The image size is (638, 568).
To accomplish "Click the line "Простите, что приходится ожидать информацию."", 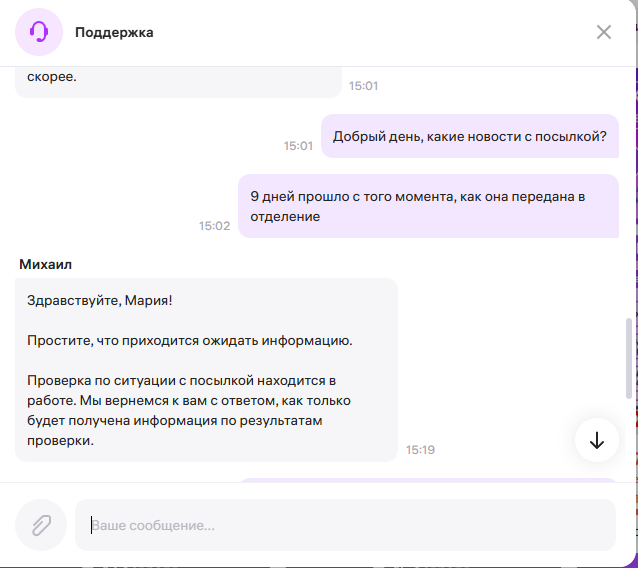I will 189,341.
